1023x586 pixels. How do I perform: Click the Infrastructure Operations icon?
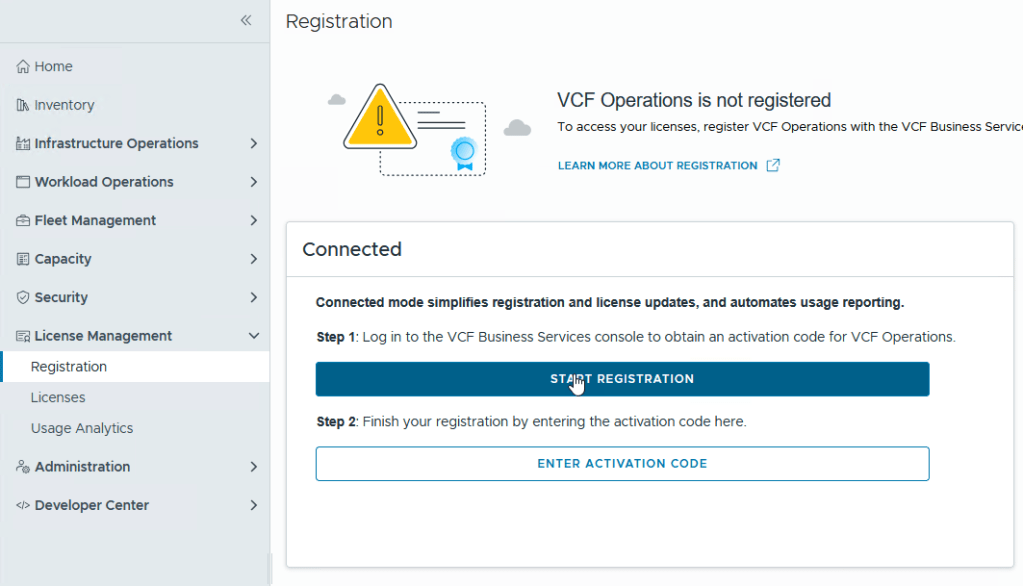coord(23,144)
